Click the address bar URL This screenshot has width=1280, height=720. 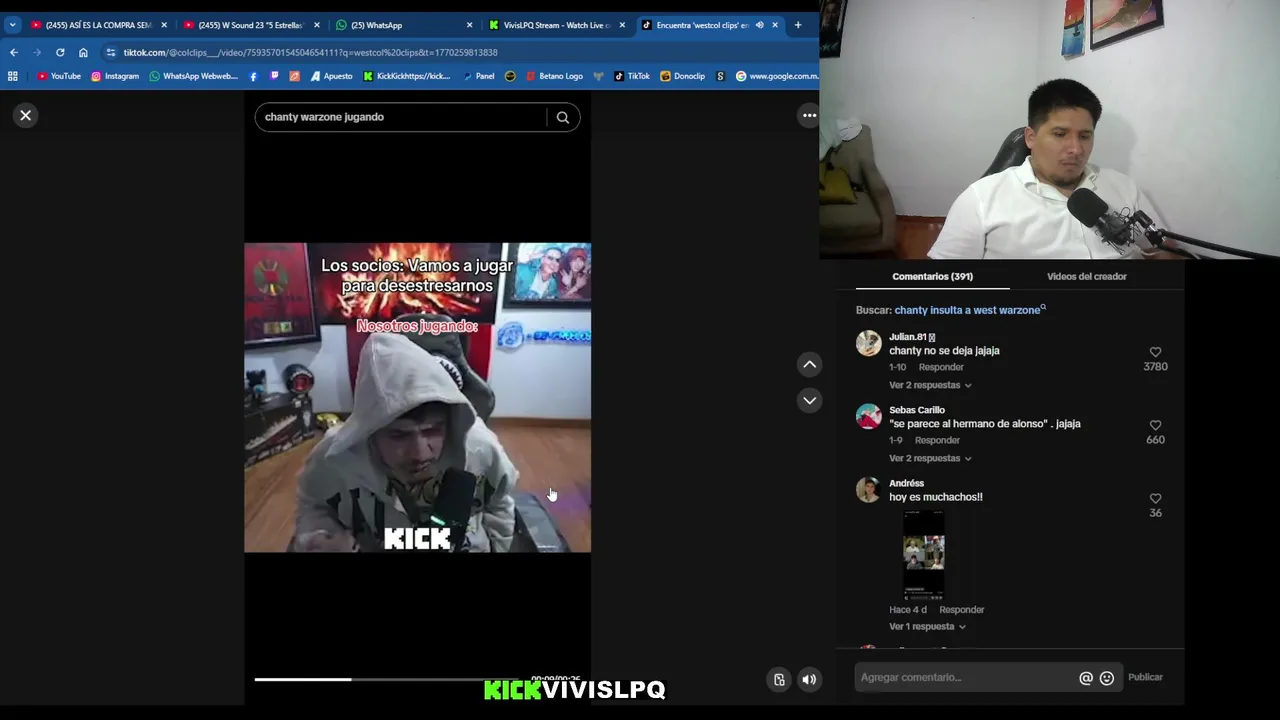(x=310, y=52)
